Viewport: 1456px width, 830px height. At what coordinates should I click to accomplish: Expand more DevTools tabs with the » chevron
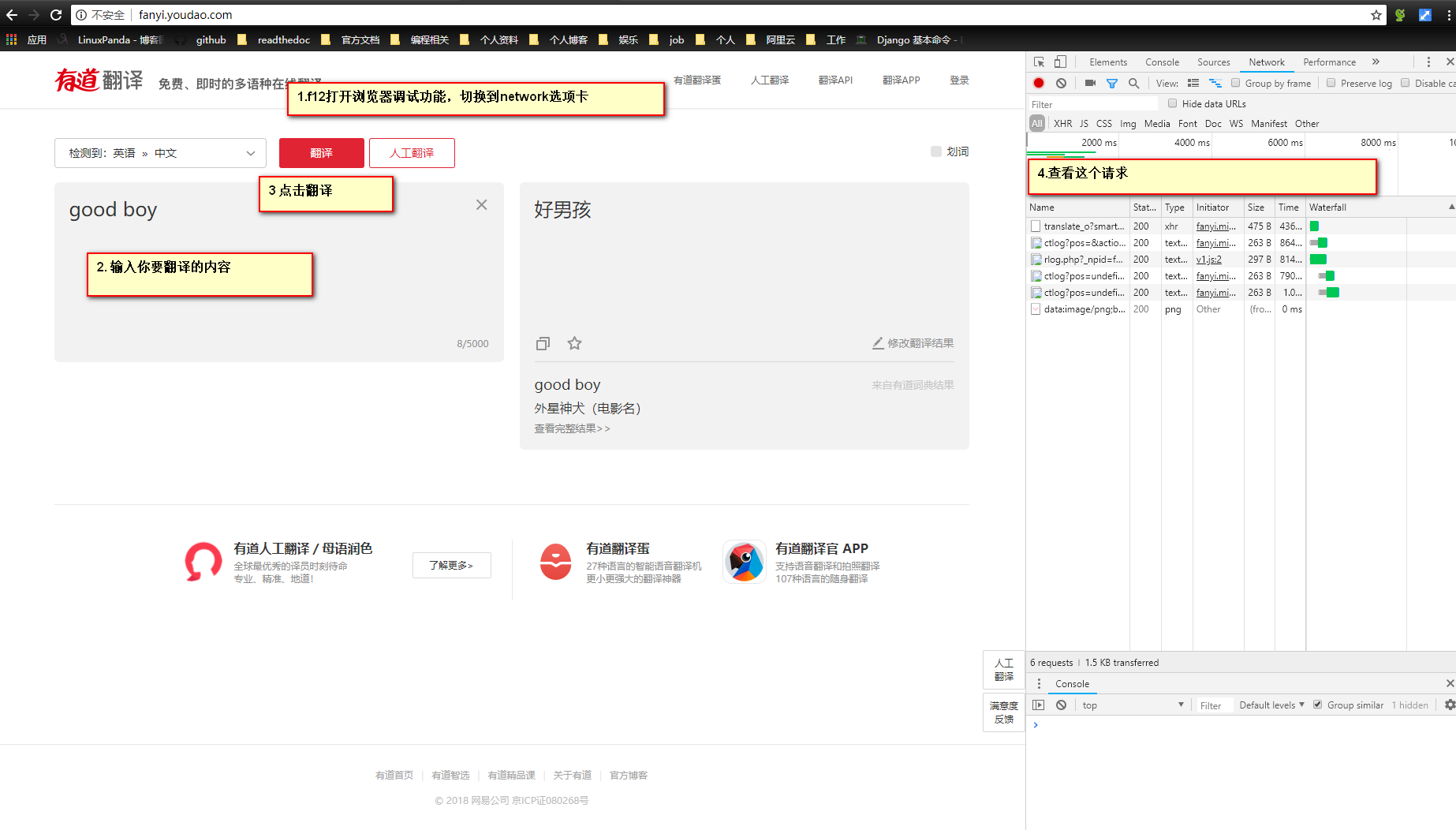[x=1376, y=62]
